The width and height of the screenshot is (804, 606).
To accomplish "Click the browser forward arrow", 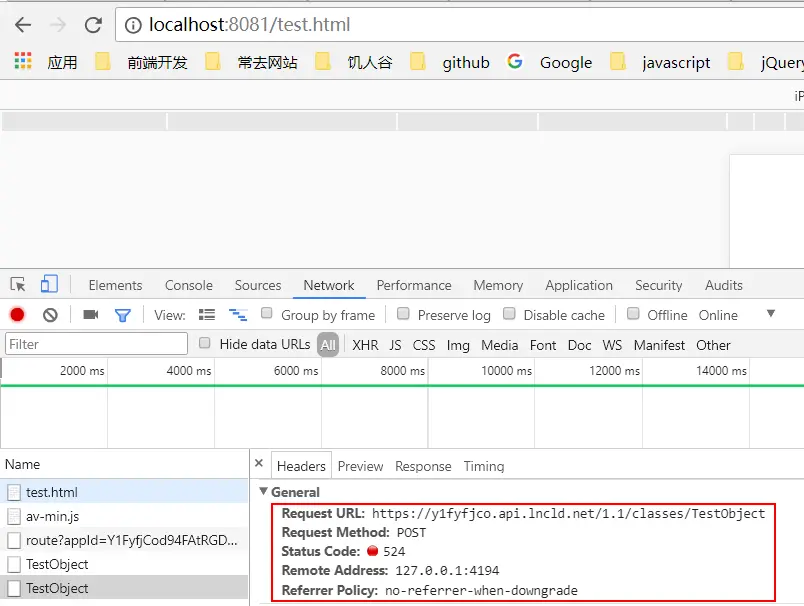I will 58,25.
